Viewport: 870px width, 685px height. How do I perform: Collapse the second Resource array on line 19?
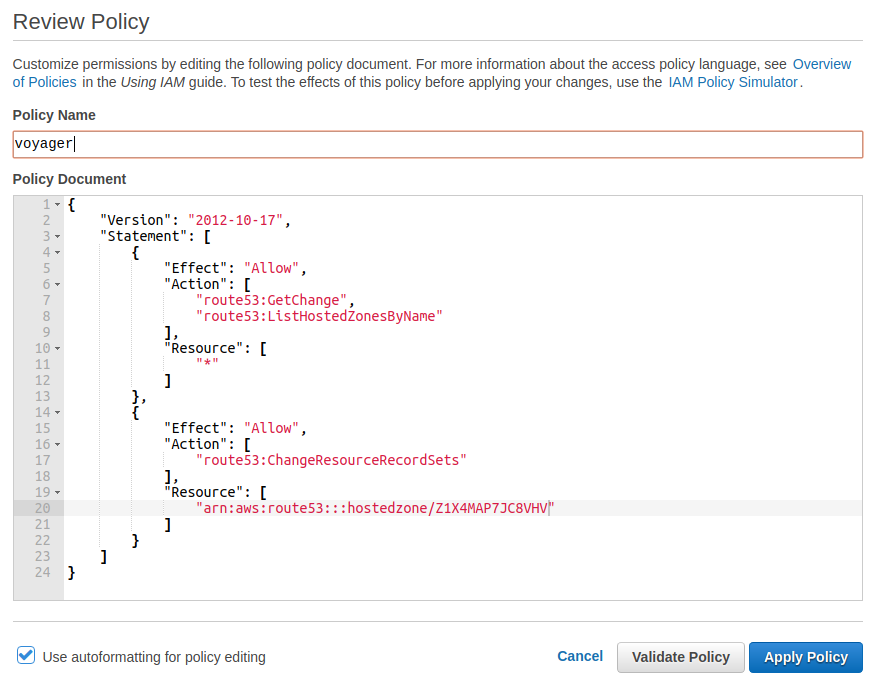coord(57,492)
